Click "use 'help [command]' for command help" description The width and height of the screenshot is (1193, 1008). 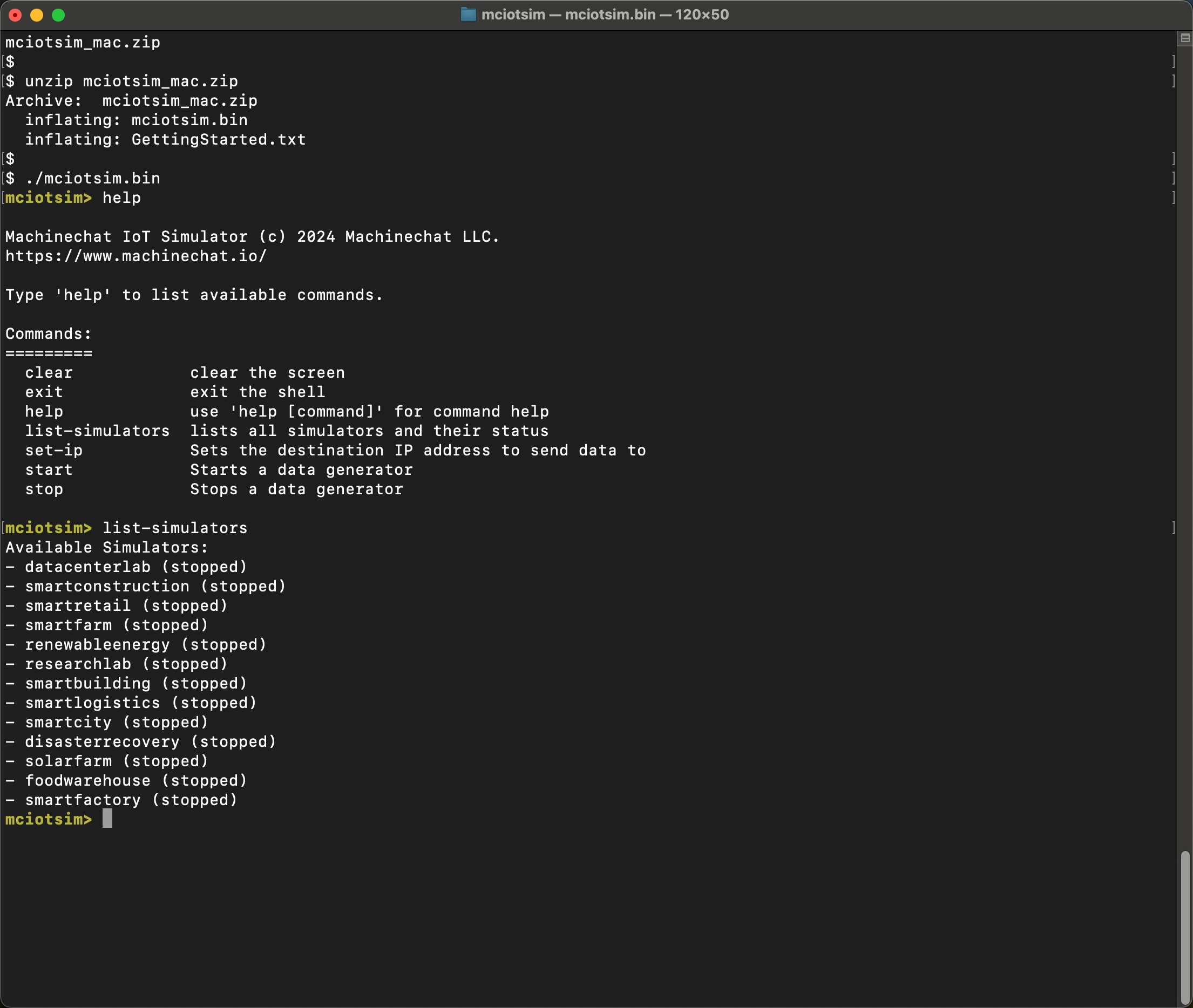pyautogui.click(x=369, y=411)
